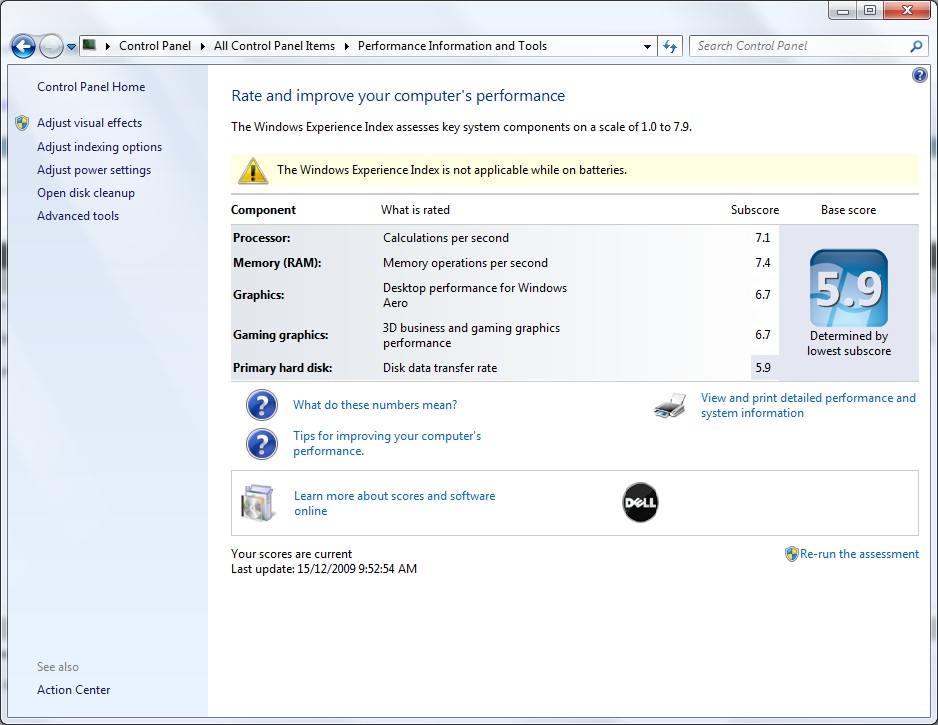Select Control Panel breadcrumb

(155, 46)
